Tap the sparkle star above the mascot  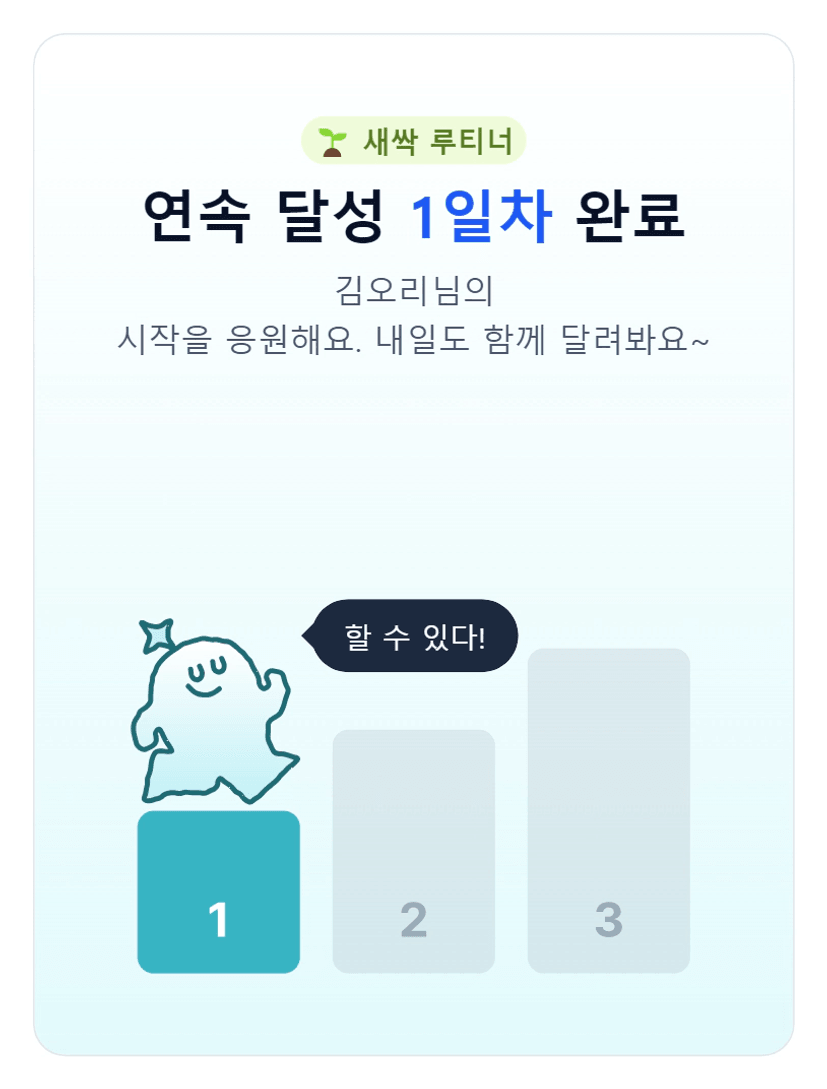tap(156, 635)
